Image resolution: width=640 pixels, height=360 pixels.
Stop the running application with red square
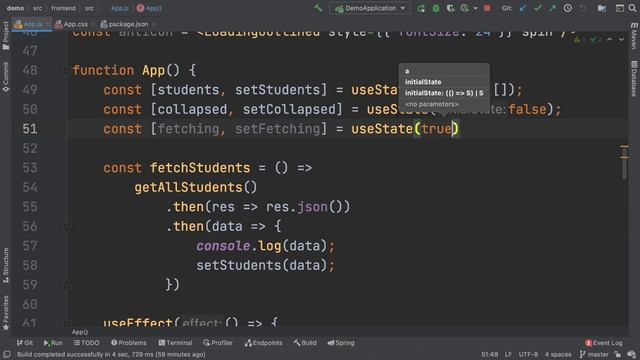[487, 8]
